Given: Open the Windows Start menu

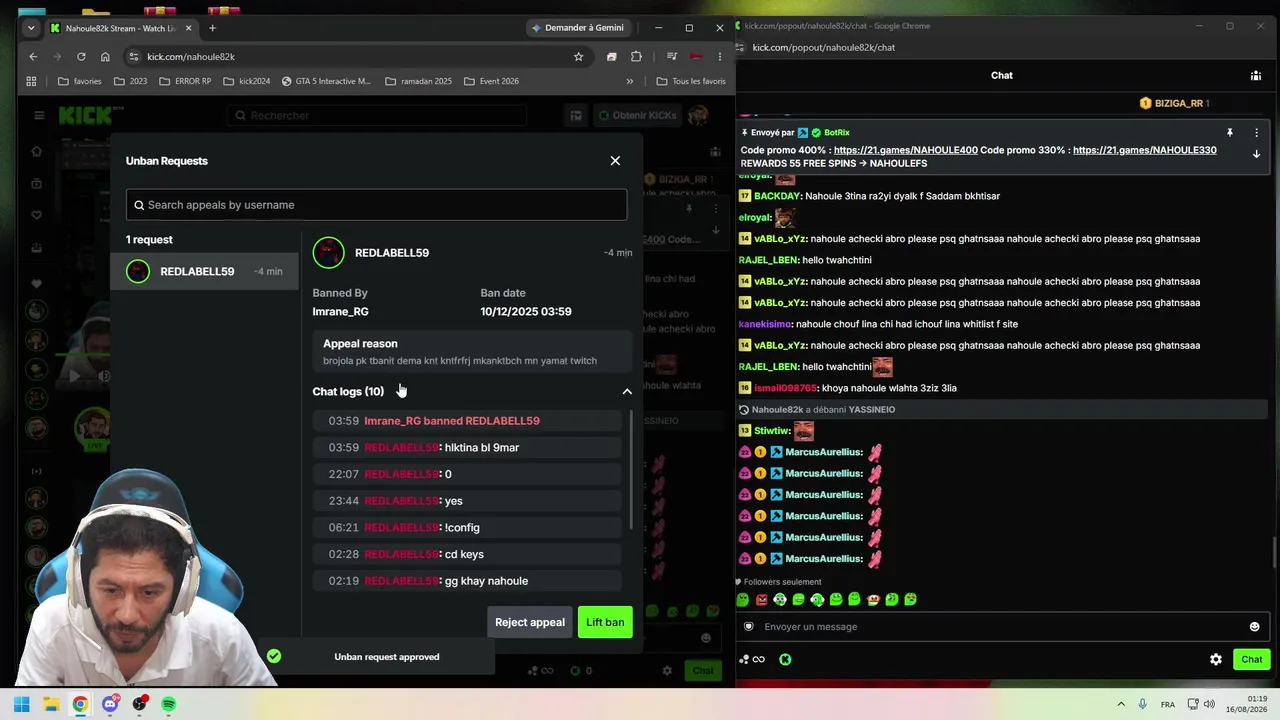Looking at the screenshot, I should pyautogui.click(x=21, y=704).
